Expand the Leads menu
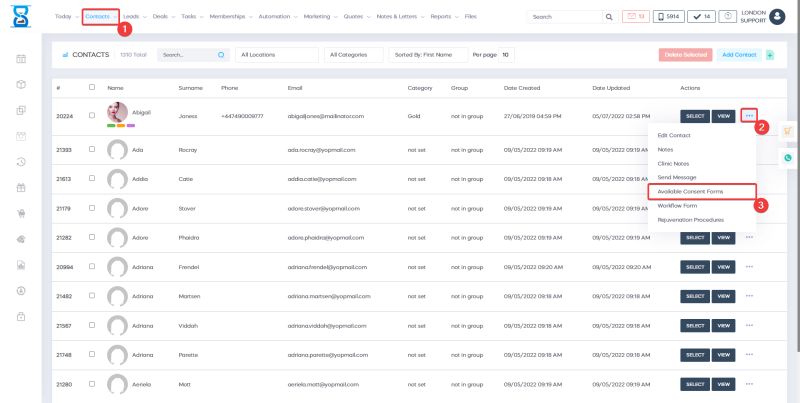 [135, 17]
